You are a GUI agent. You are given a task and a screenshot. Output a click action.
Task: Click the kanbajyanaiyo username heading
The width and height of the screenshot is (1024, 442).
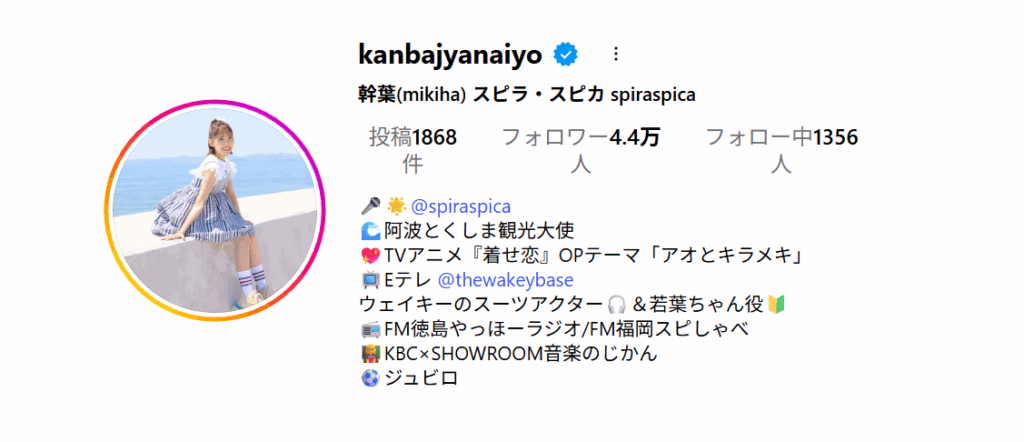coord(451,55)
